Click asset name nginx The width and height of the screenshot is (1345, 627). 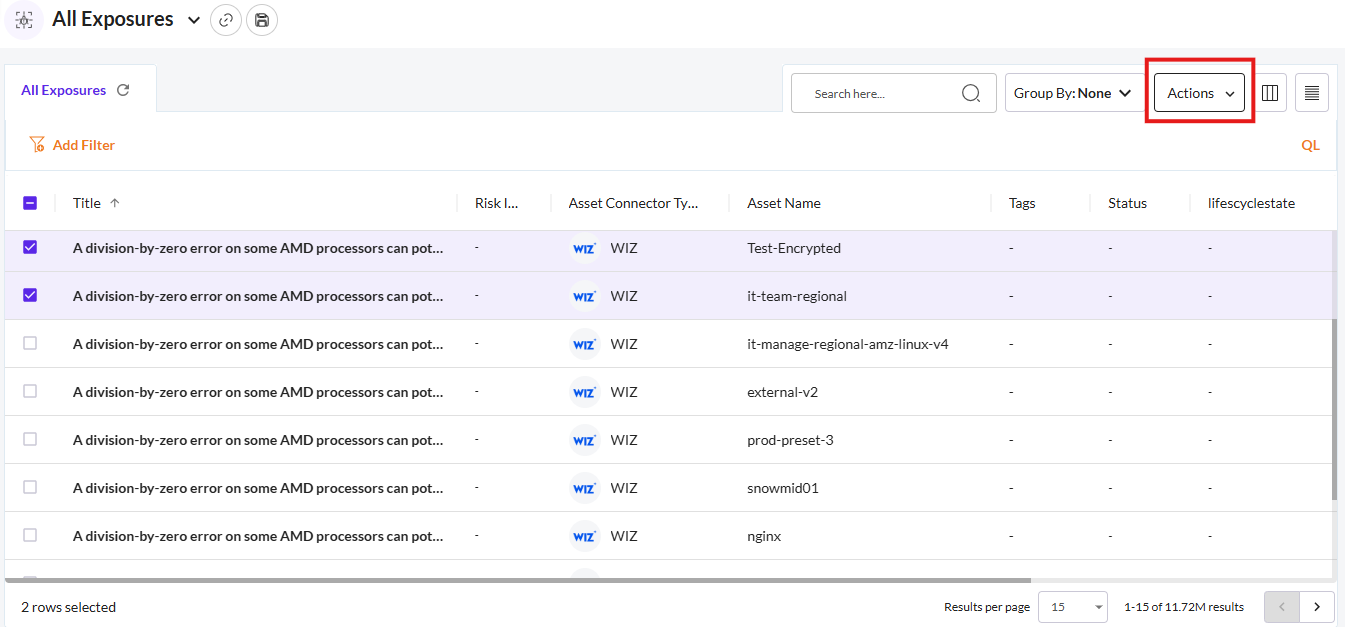coord(764,536)
